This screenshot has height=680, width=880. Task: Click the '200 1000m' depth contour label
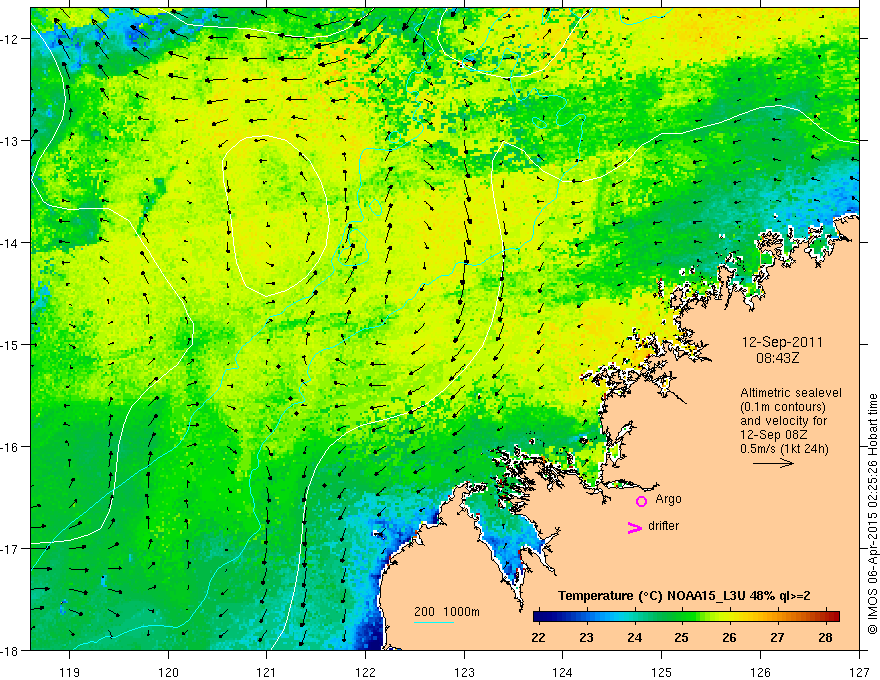pos(447,612)
